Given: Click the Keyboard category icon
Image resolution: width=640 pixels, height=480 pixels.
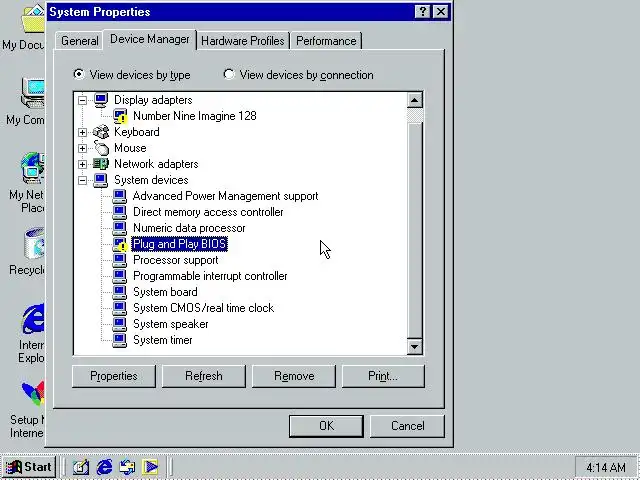Looking at the screenshot, I should [101, 132].
